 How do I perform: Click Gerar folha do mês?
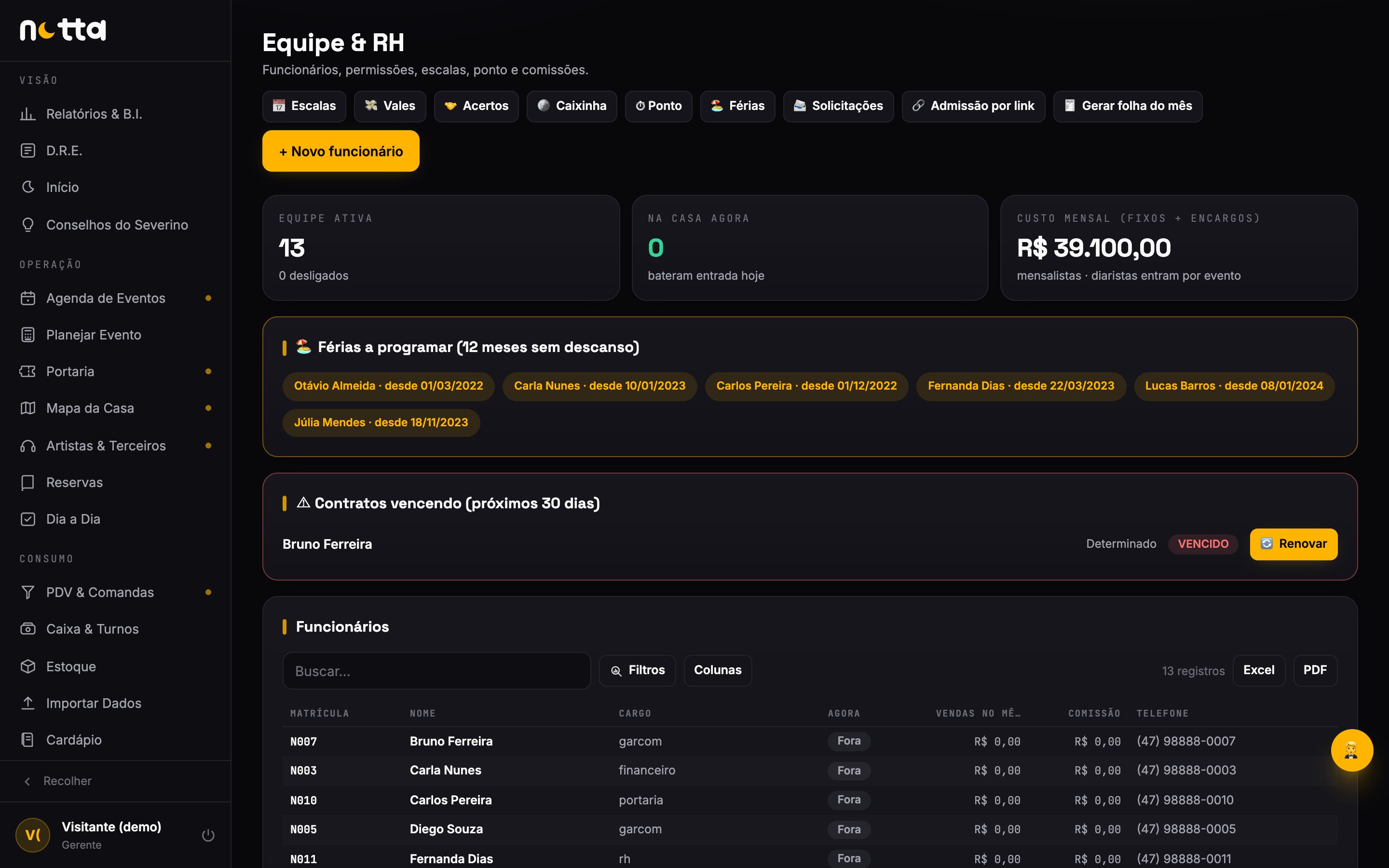[1127, 106]
